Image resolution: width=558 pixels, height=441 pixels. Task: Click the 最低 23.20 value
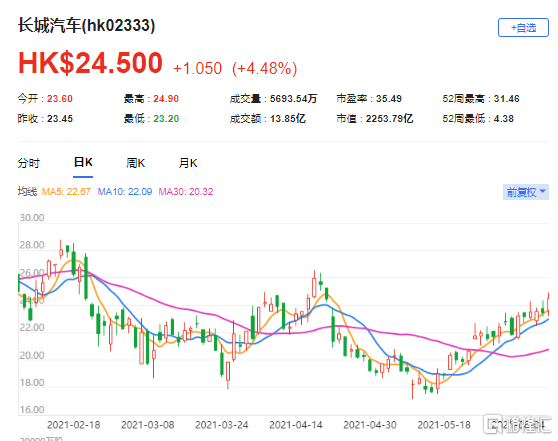pyautogui.click(x=151, y=119)
